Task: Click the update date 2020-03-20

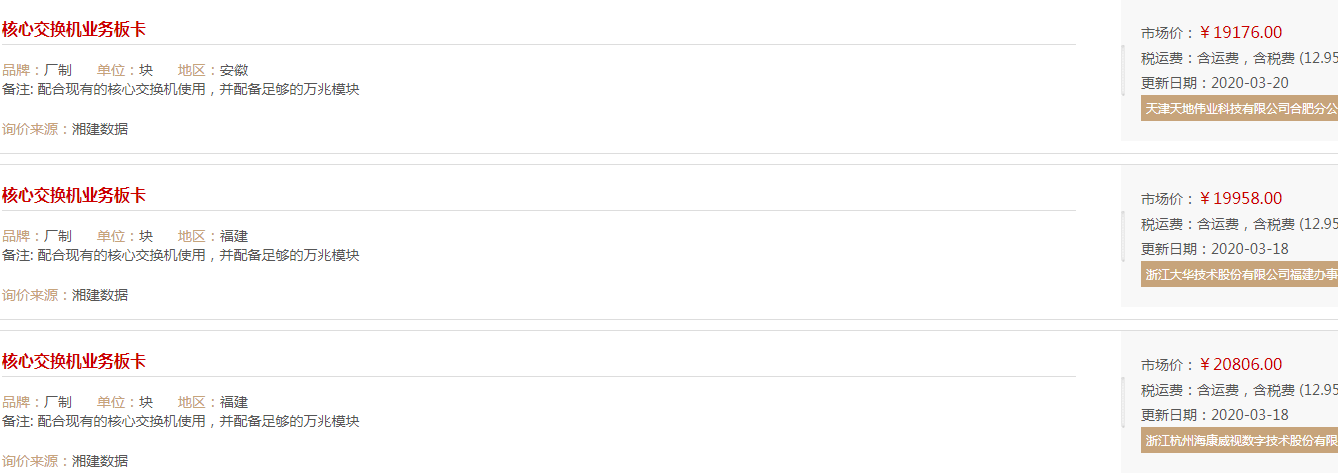Action: point(1249,83)
